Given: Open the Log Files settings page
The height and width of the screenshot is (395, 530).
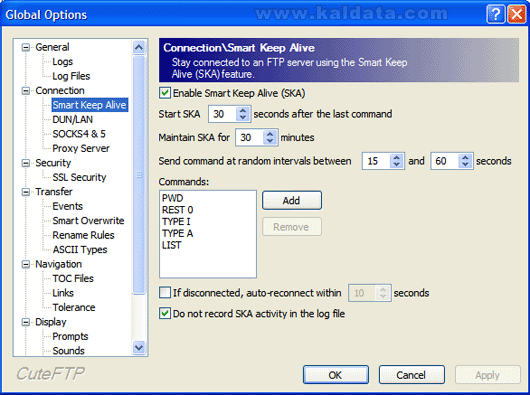Looking at the screenshot, I should [71, 76].
